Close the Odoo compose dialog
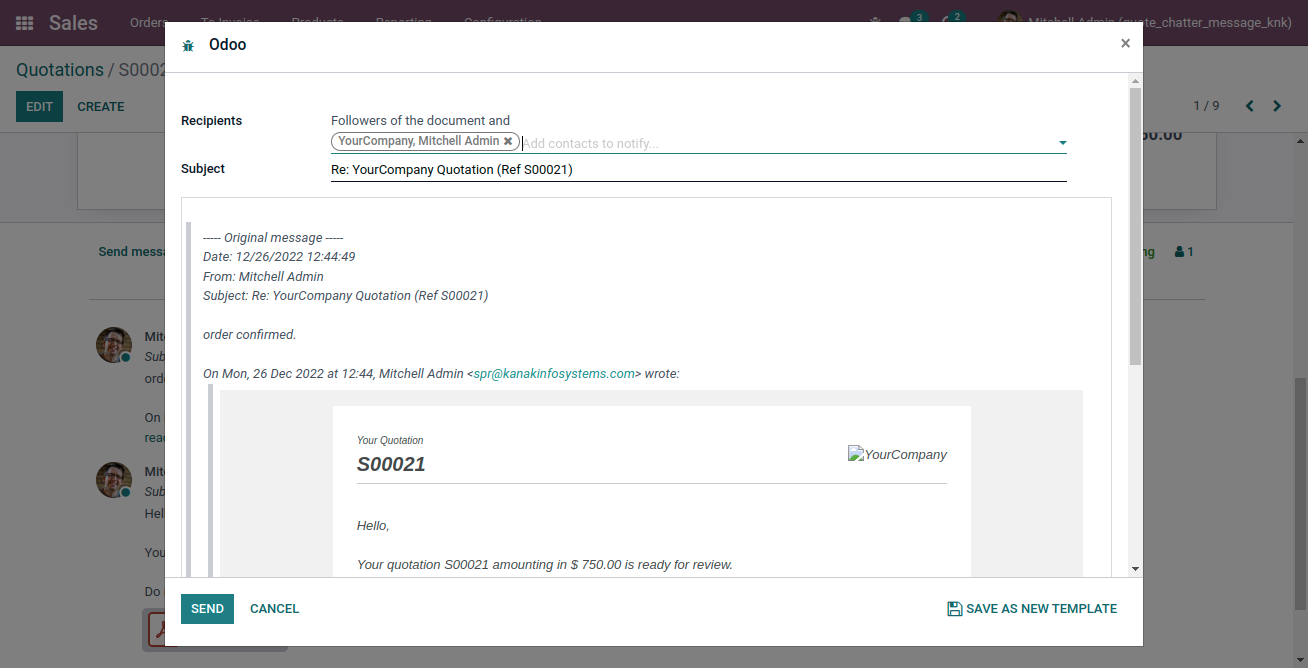The width and height of the screenshot is (1308, 668). pyautogui.click(x=1125, y=43)
